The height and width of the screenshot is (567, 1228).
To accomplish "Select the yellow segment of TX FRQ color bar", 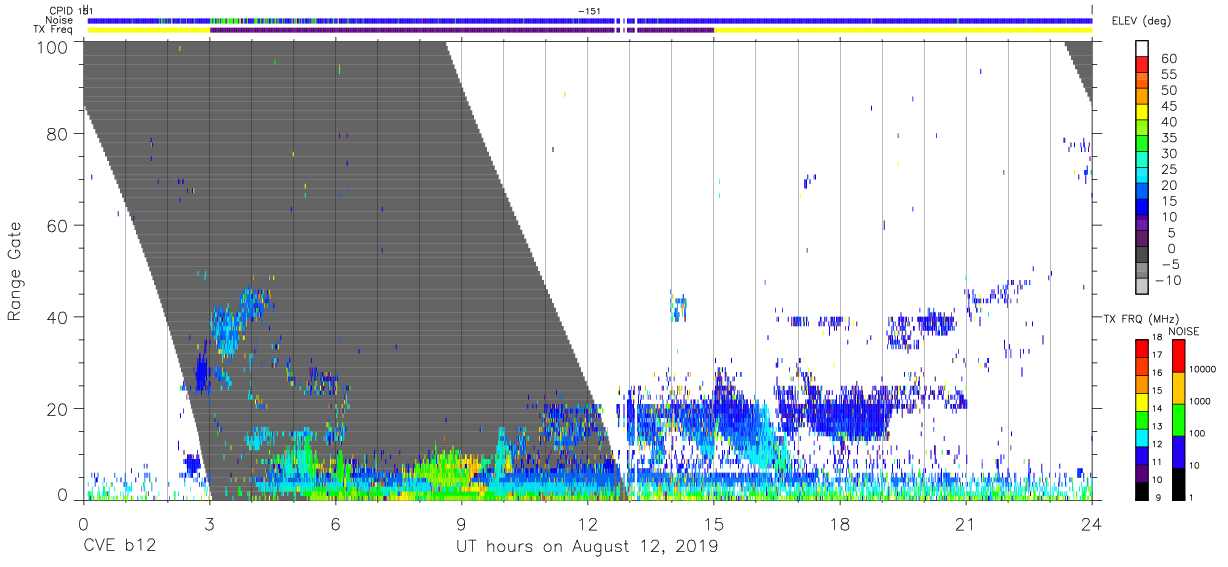I will point(1141,401).
